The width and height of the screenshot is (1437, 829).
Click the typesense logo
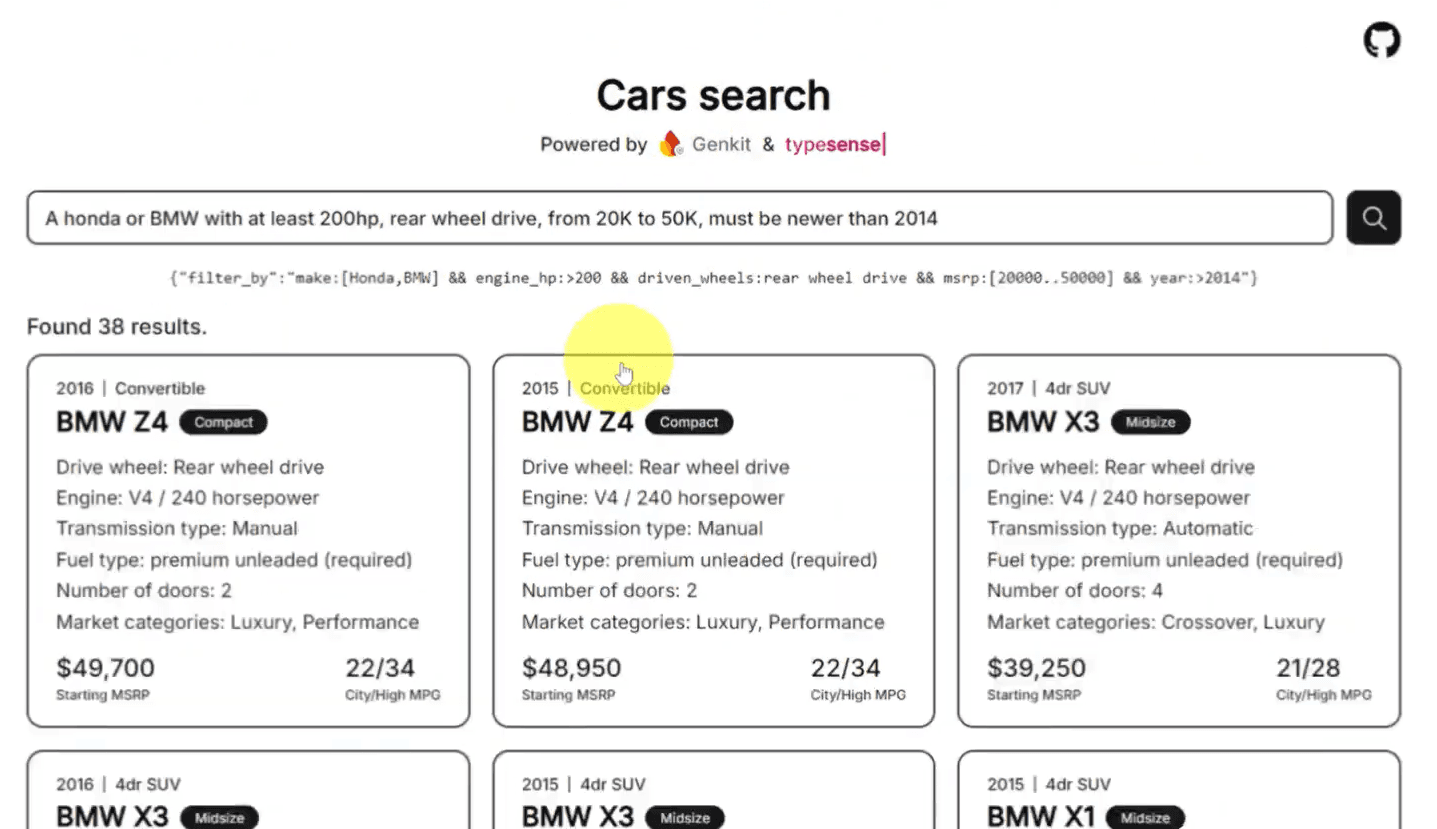(x=833, y=144)
